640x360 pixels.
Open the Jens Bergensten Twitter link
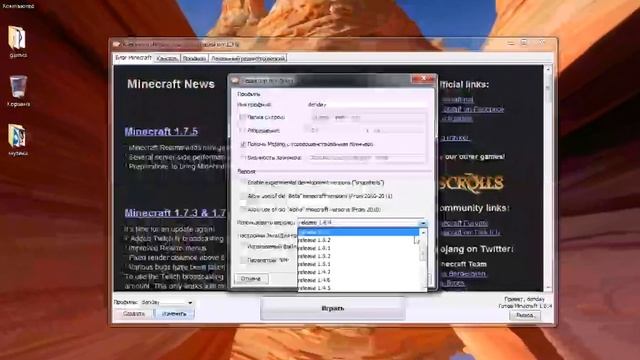(x=464, y=274)
